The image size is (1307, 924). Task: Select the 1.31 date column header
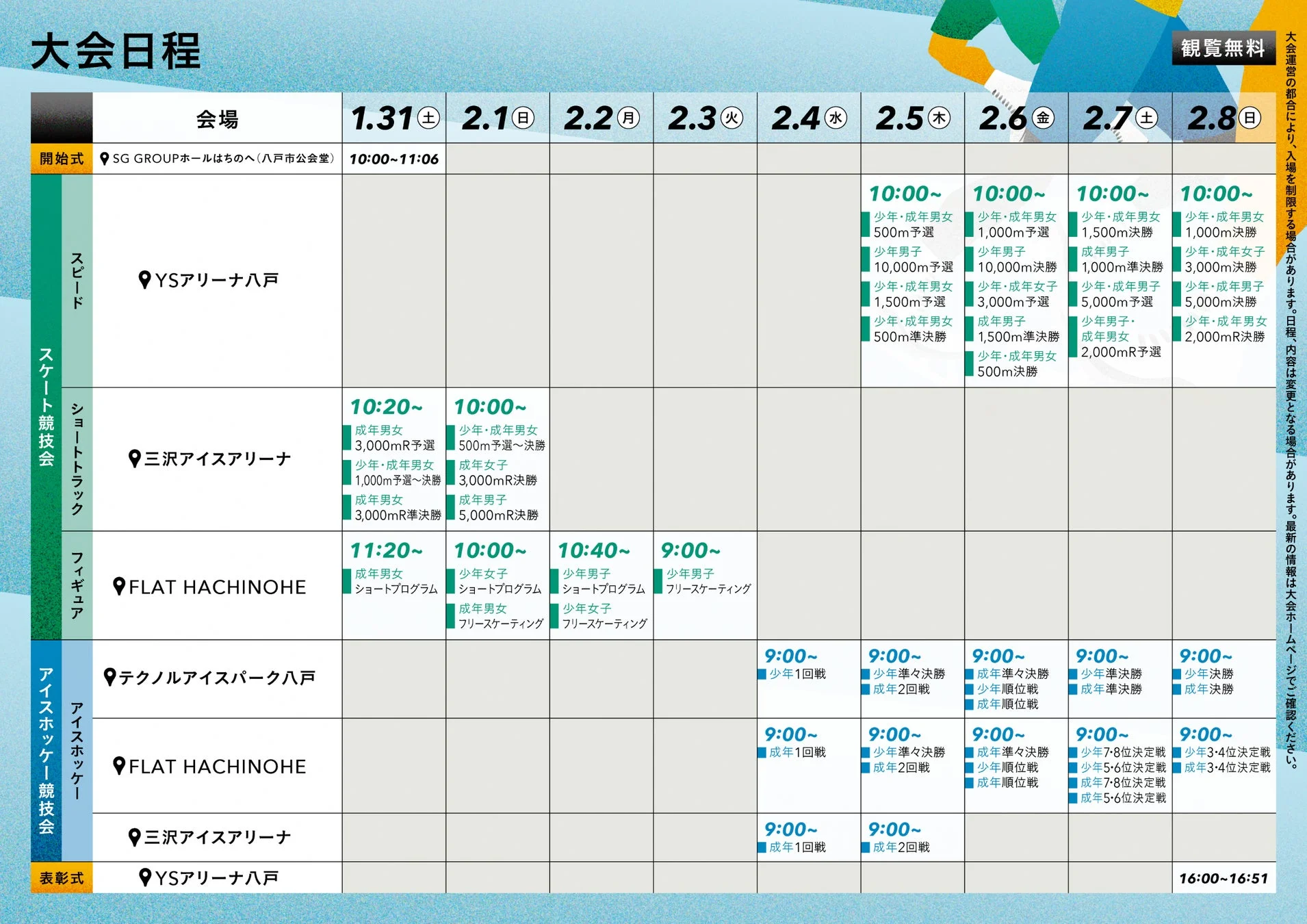point(394,118)
